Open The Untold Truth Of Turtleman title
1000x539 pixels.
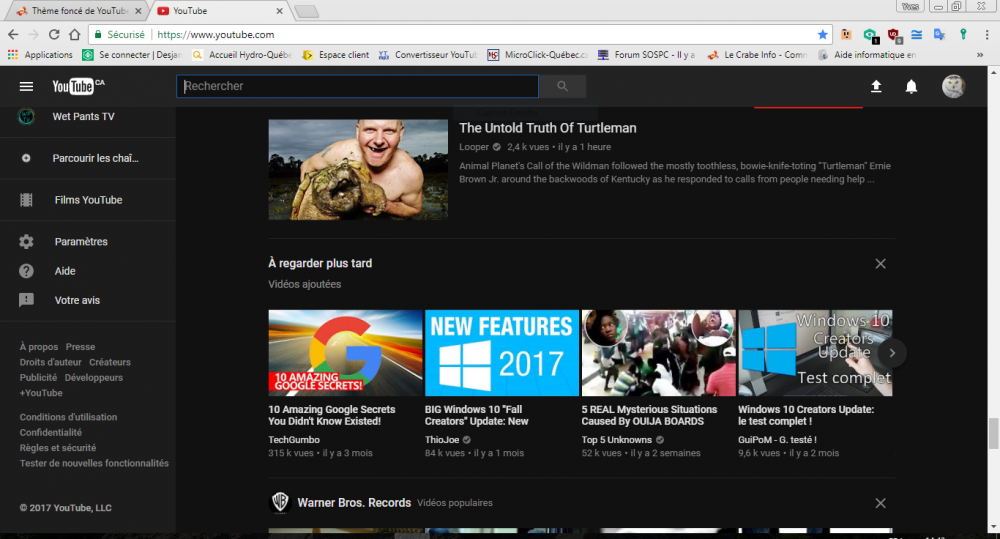coord(547,128)
